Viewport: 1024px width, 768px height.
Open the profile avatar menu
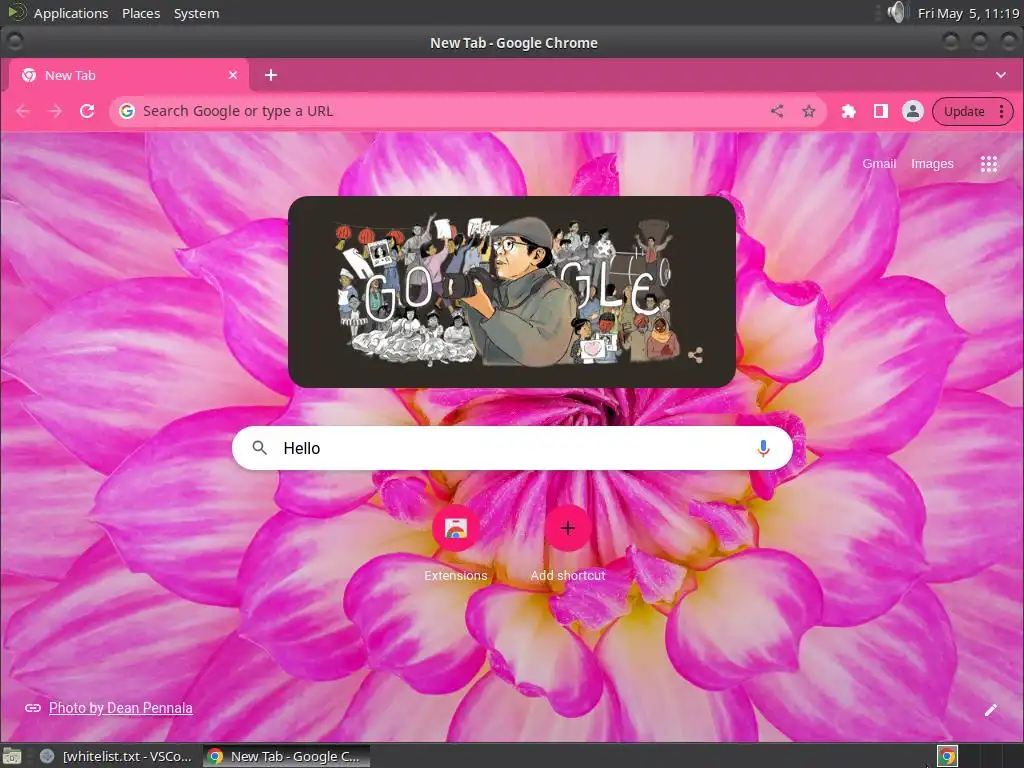point(912,111)
